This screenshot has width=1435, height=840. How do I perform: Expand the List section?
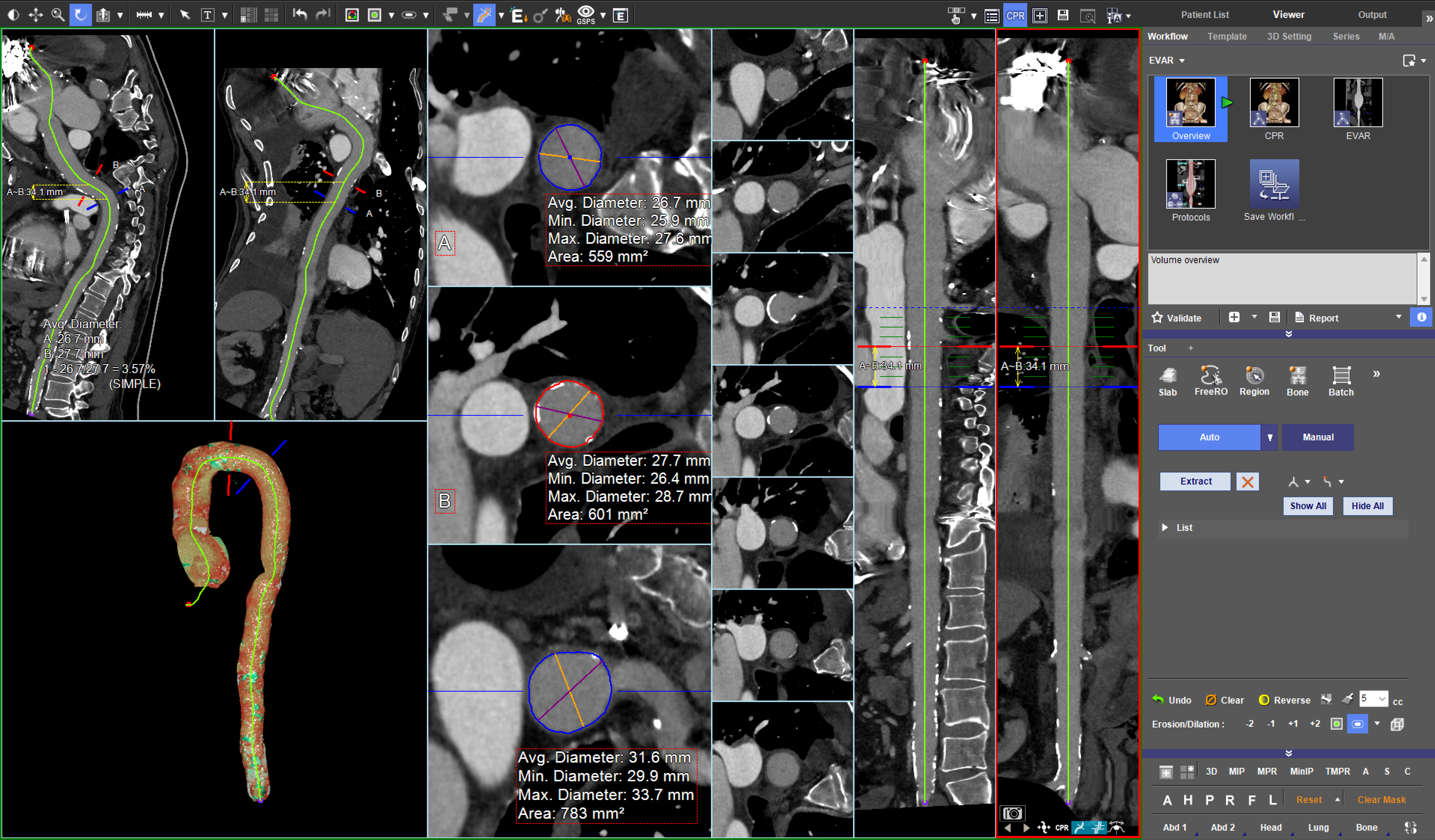click(1165, 528)
